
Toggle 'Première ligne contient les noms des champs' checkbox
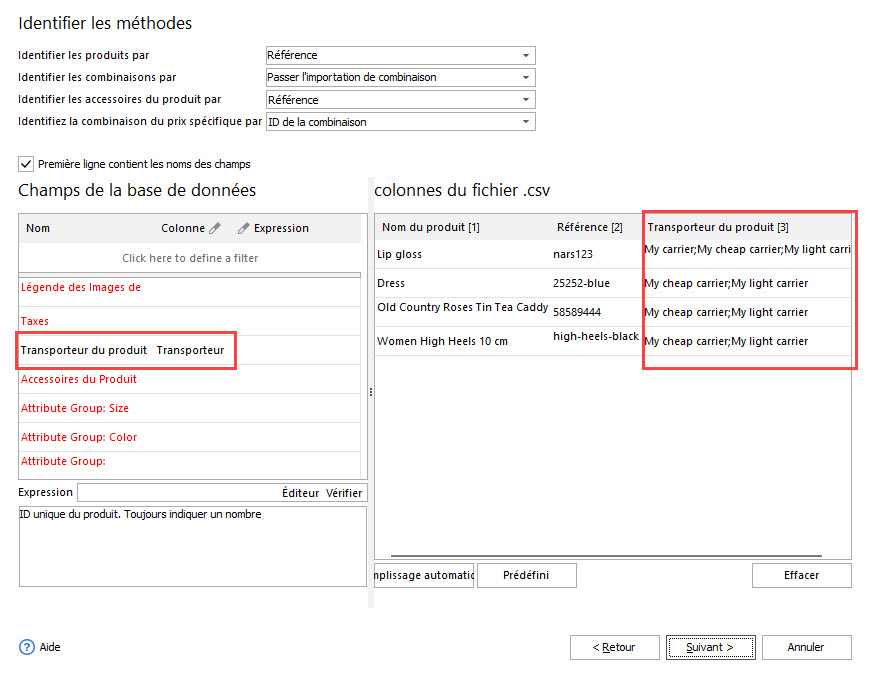click(26, 164)
